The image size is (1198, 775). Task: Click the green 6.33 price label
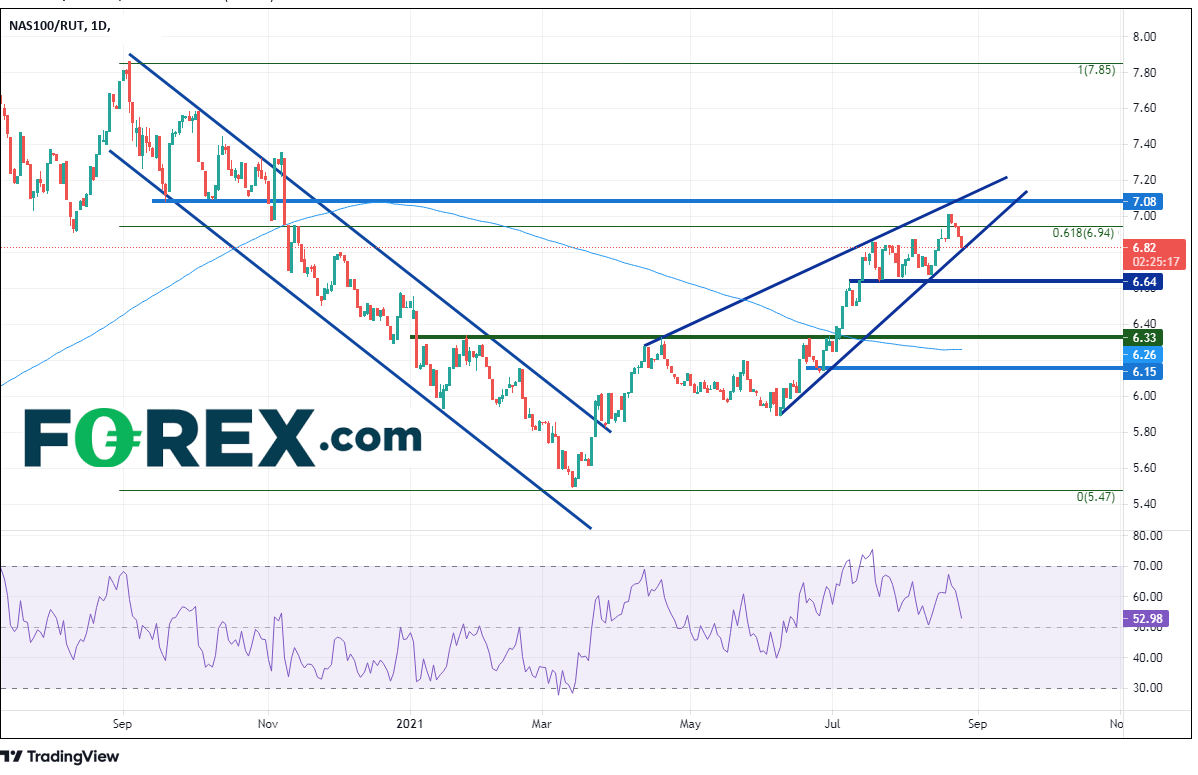tap(1146, 338)
